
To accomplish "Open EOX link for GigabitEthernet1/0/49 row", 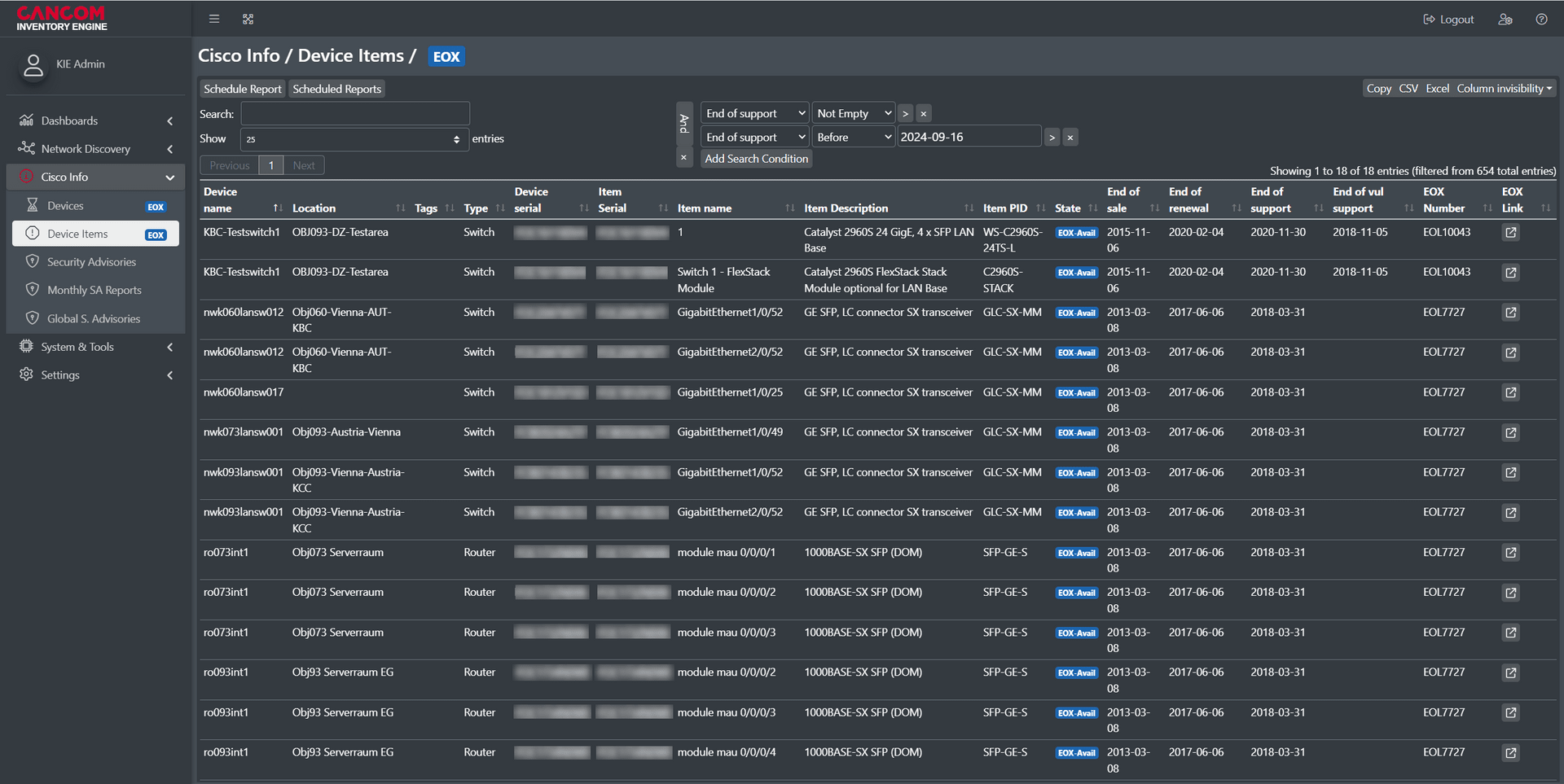I will [1510, 433].
